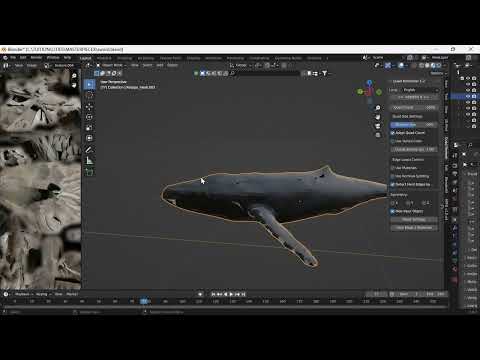Open the Render menu
This screenshot has height=360, width=480.
(36, 58)
